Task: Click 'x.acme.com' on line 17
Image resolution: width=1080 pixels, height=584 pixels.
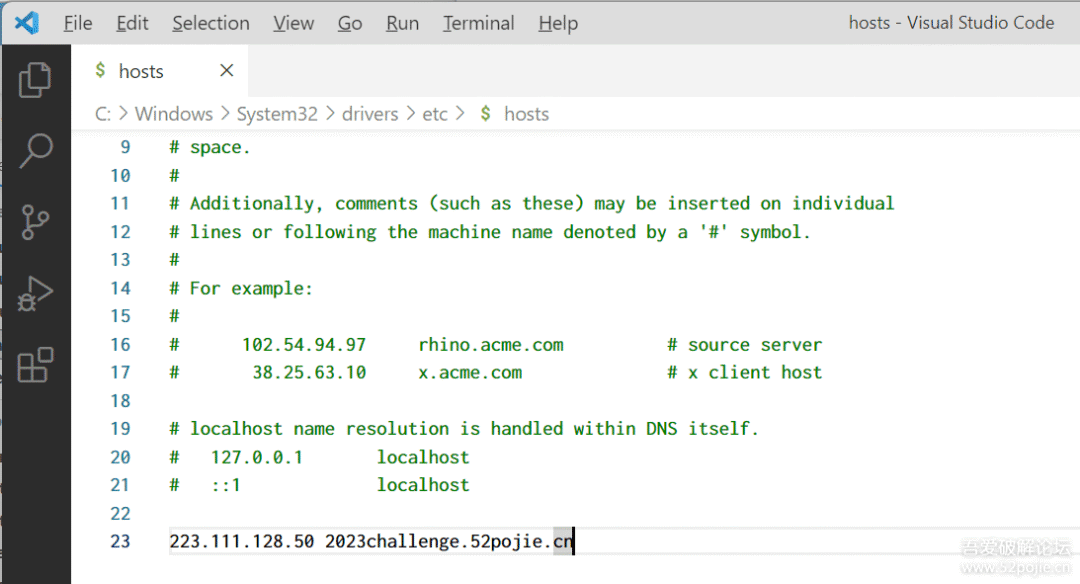Action: pyautogui.click(x=470, y=373)
